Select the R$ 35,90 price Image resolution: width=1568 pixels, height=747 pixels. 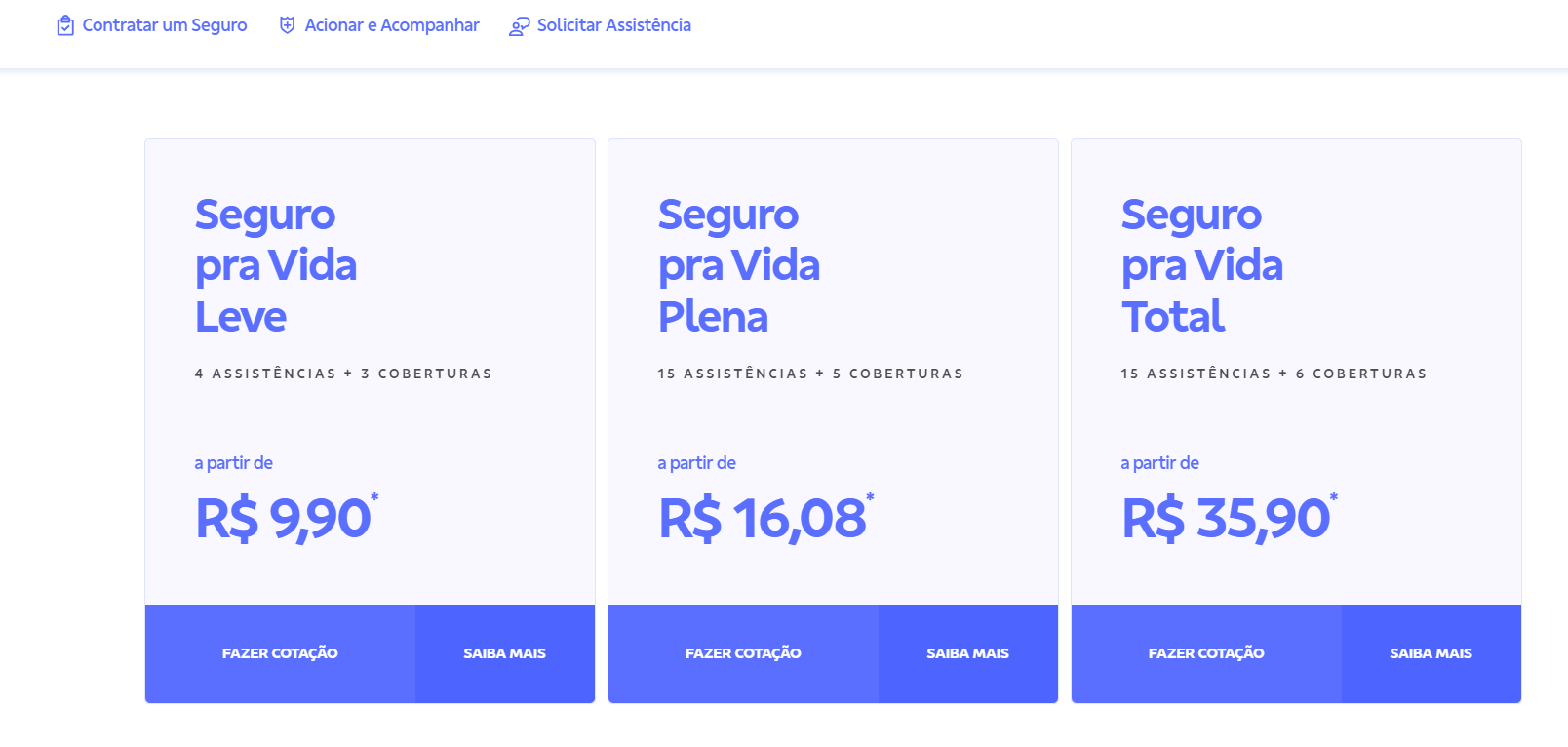[x=1226, y=518]
